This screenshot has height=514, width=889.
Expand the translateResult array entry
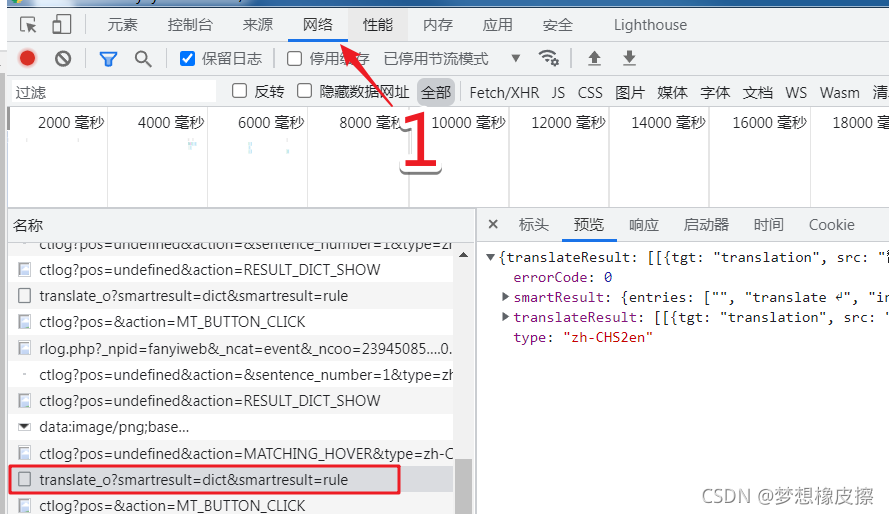click(505, 317)
